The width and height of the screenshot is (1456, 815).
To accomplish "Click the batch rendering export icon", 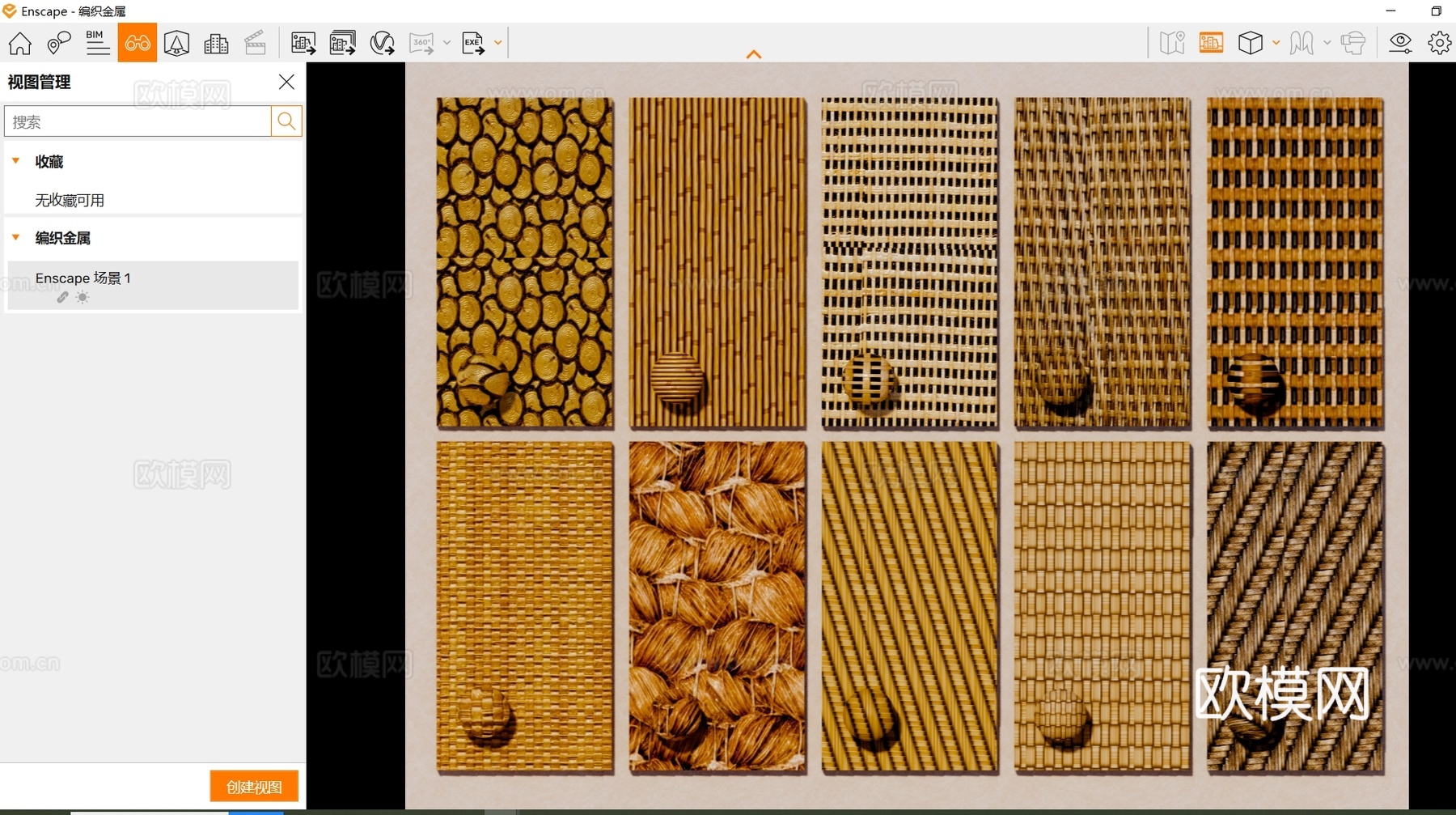I will [343, 43].
